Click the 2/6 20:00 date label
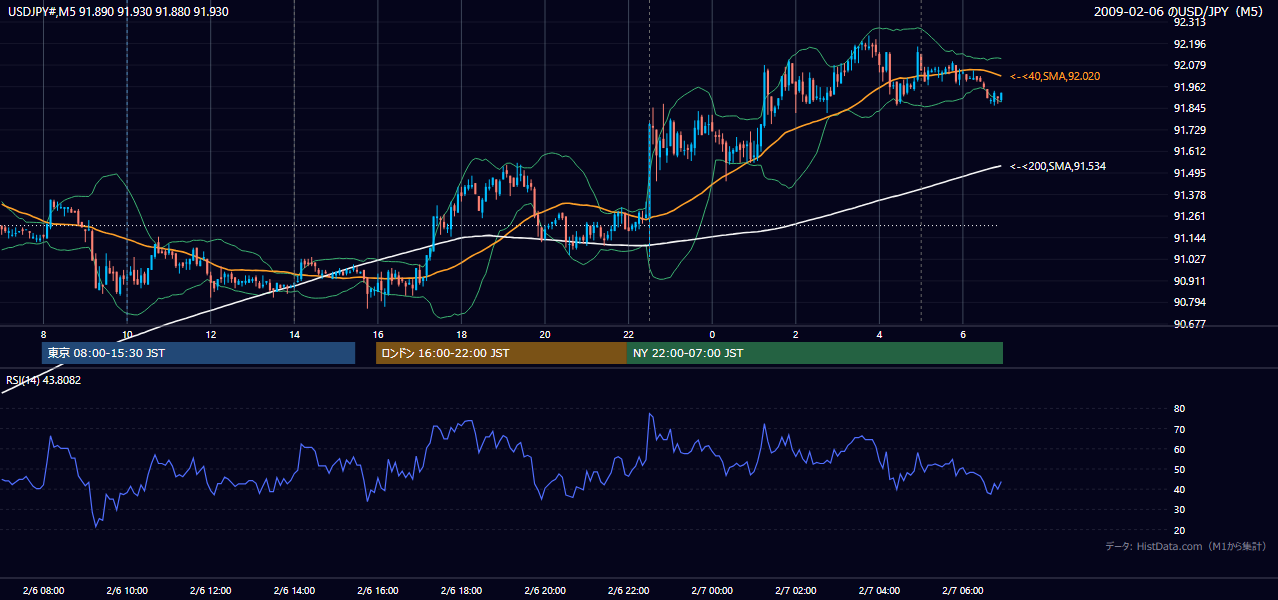The width and height of the screenshot is (1278, 600). click(x=545, y=591)
